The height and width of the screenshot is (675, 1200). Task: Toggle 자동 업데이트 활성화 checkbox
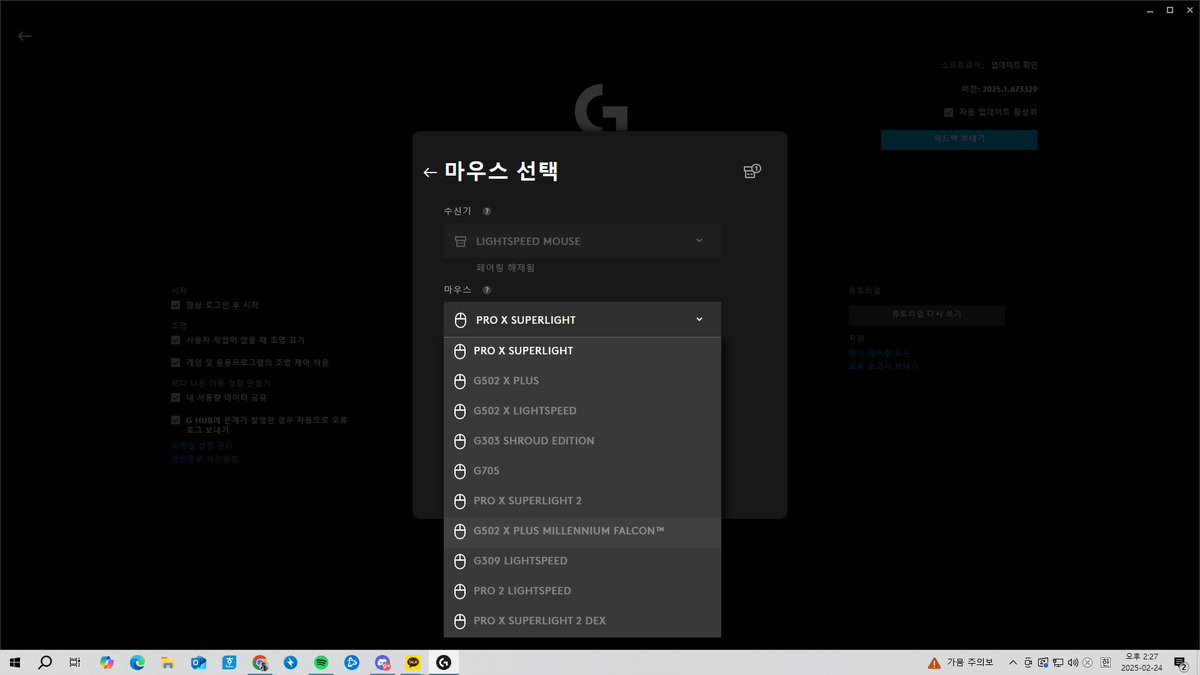click(x=948, y=112)
